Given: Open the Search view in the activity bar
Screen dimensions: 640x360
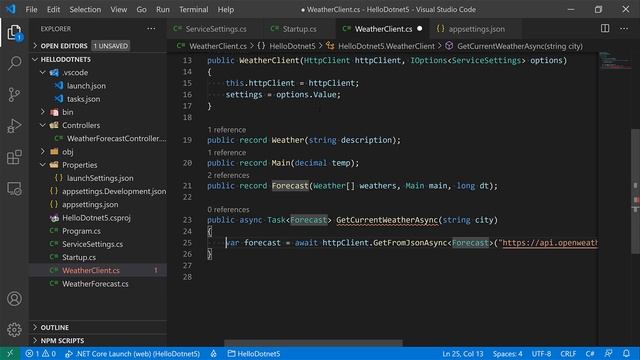Looking at the screenshot, I should (x=14, y=63).
